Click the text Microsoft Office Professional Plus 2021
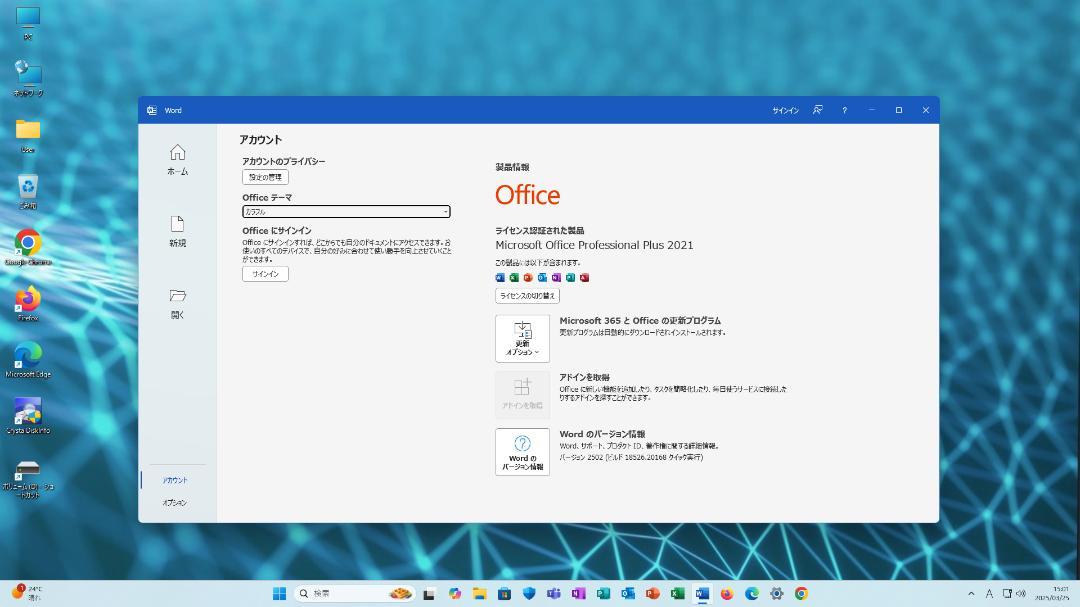The height and width of the screenshot is (607, 1080). coord(594,245)
